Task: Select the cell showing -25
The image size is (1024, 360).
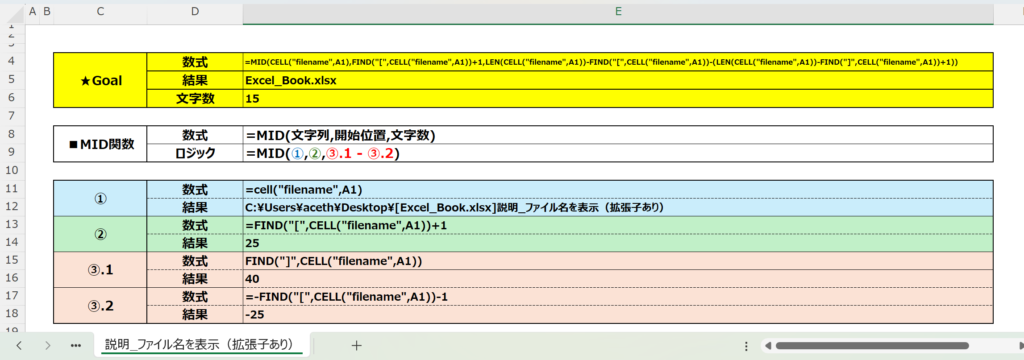Action: (618, 315)
